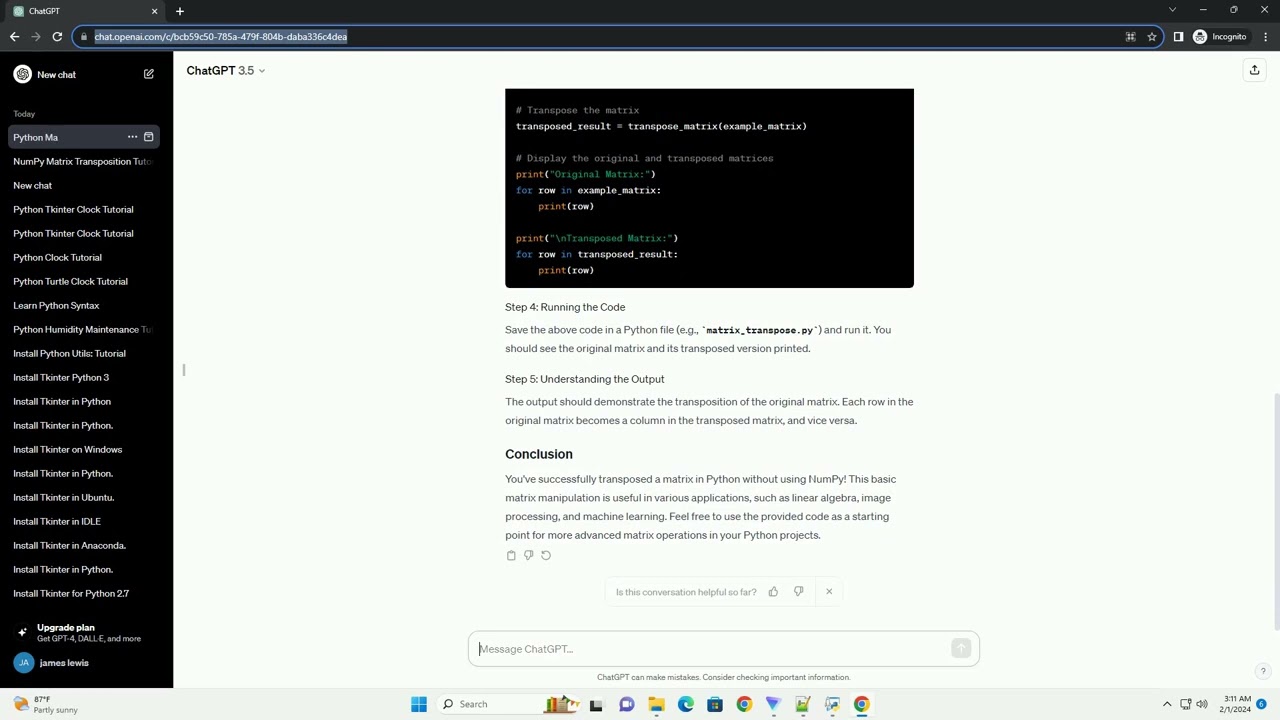Open Learn Python Syntax chat
Screen dimensions: 1280x720
82,305
